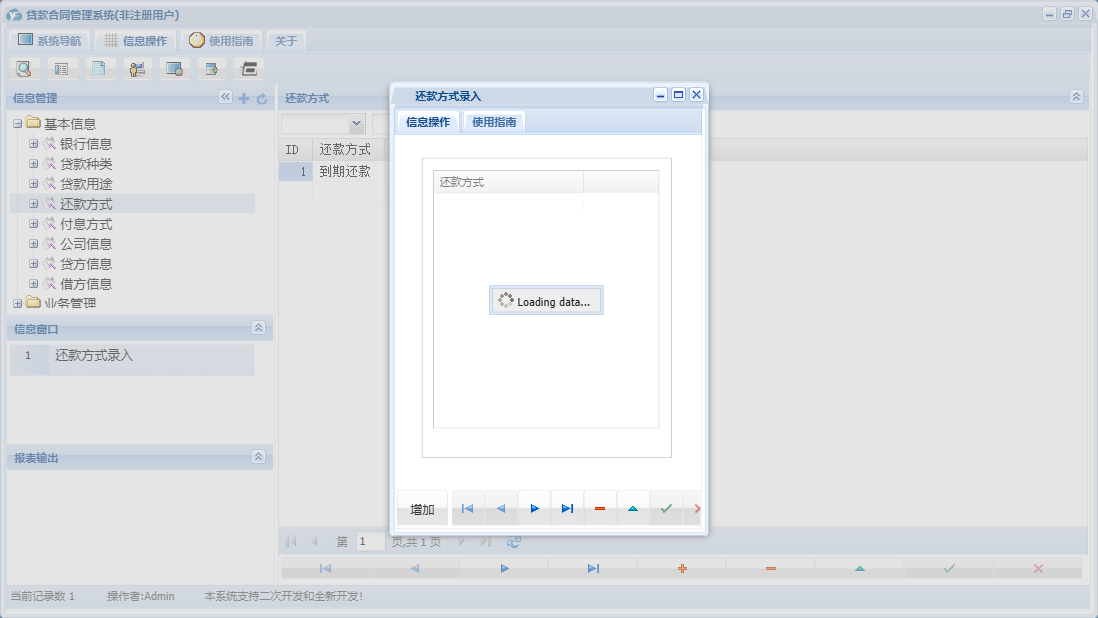The height and width of the screenshot is (618, 1098).
Task: Click the green checkmark save icon in dialog
Action: click(666, 509)
